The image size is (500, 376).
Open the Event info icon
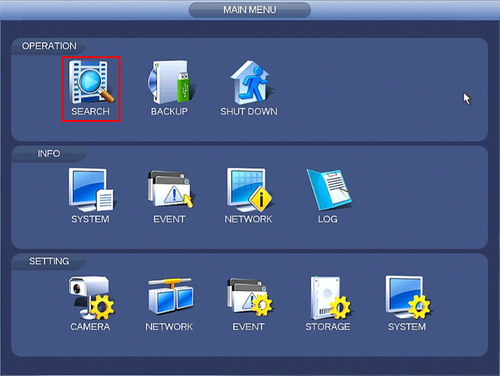[170, 189]
